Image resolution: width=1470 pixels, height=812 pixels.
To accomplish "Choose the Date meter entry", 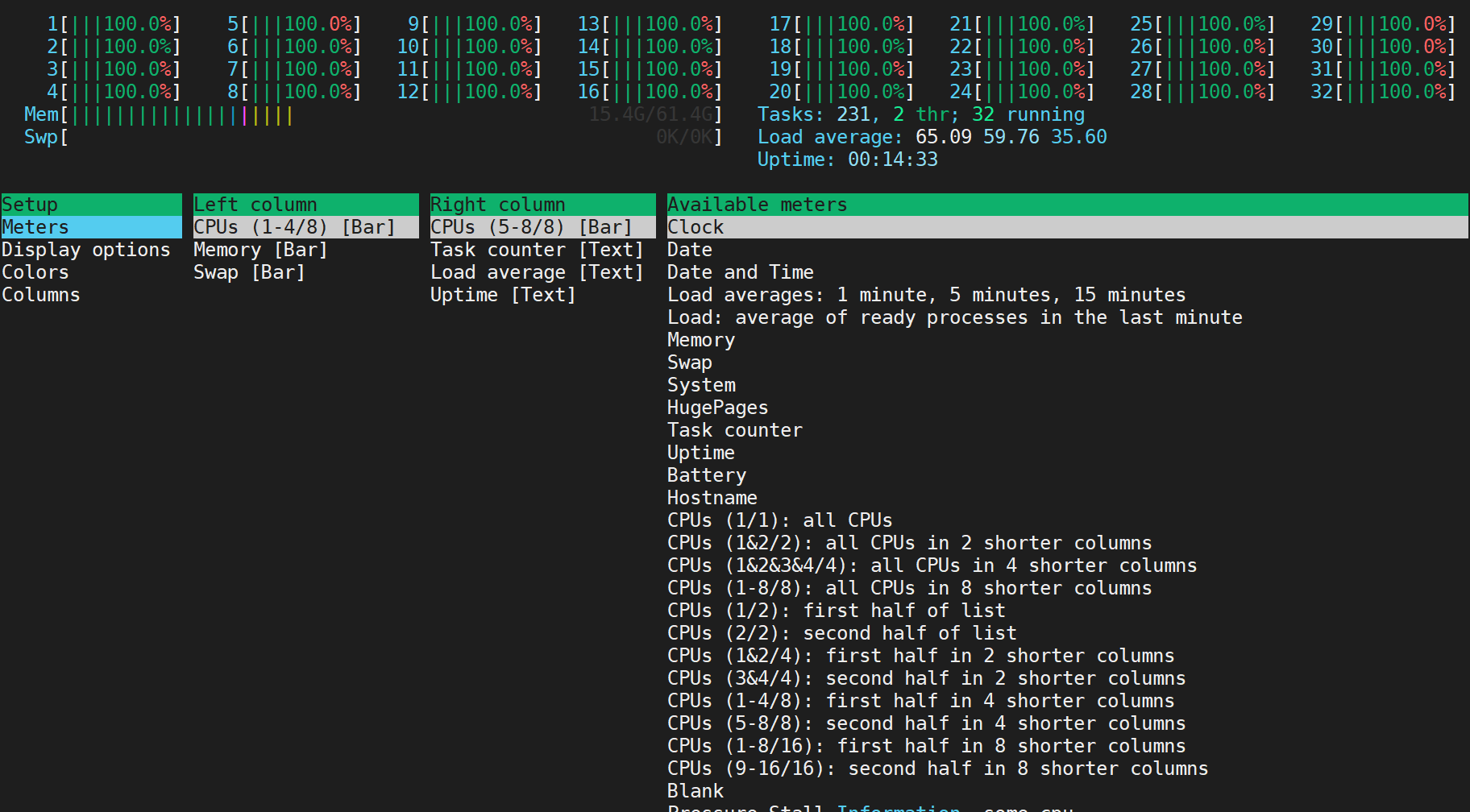I will click(x=690, y=250).
